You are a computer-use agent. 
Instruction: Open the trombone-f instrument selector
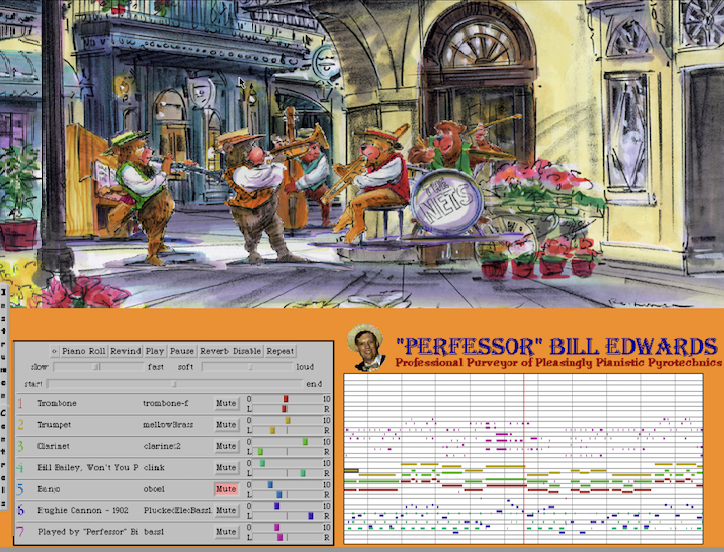coord(176,404)
